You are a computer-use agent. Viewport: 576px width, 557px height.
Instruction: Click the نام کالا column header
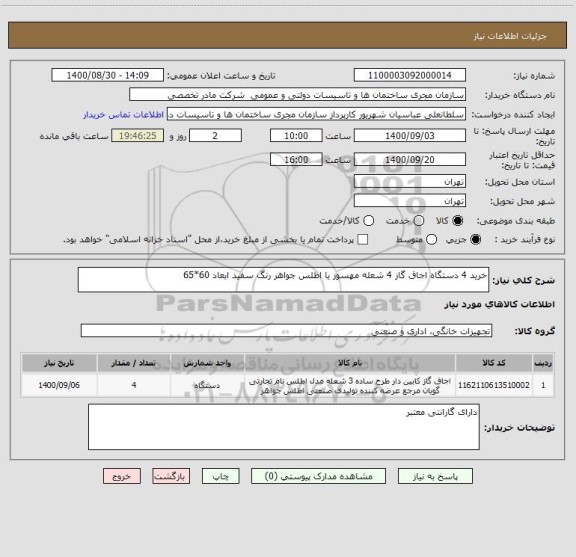[x=350, y=363]
